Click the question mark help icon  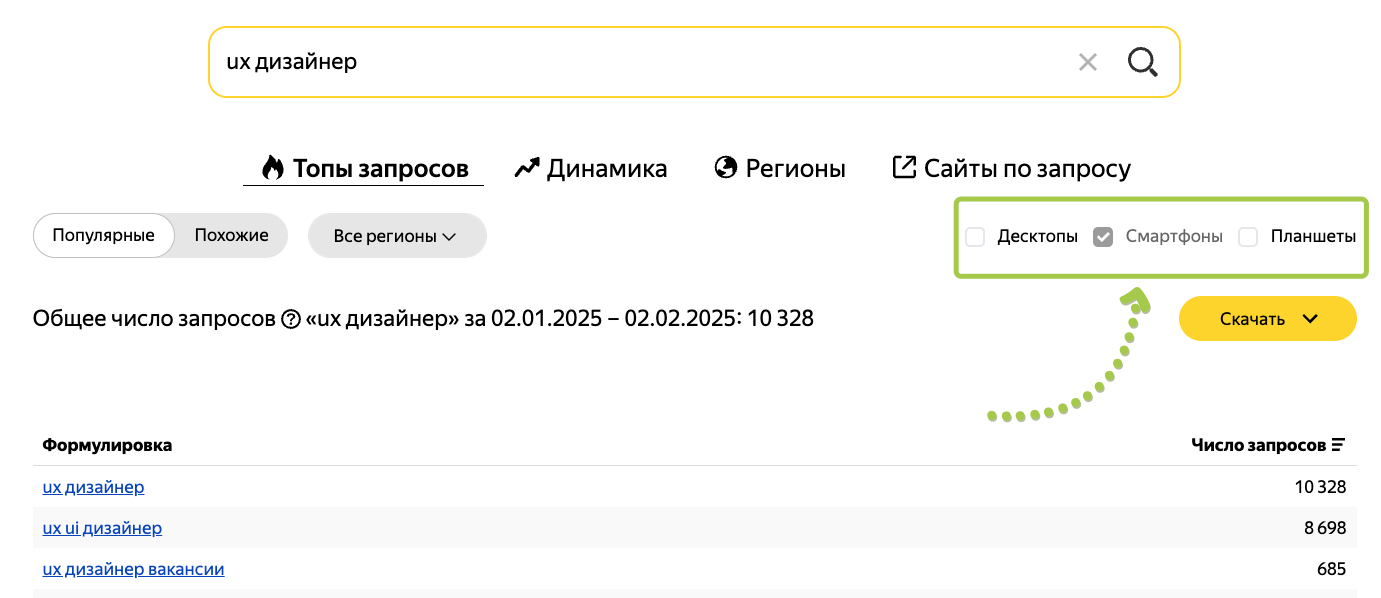(x=291, y=320)
